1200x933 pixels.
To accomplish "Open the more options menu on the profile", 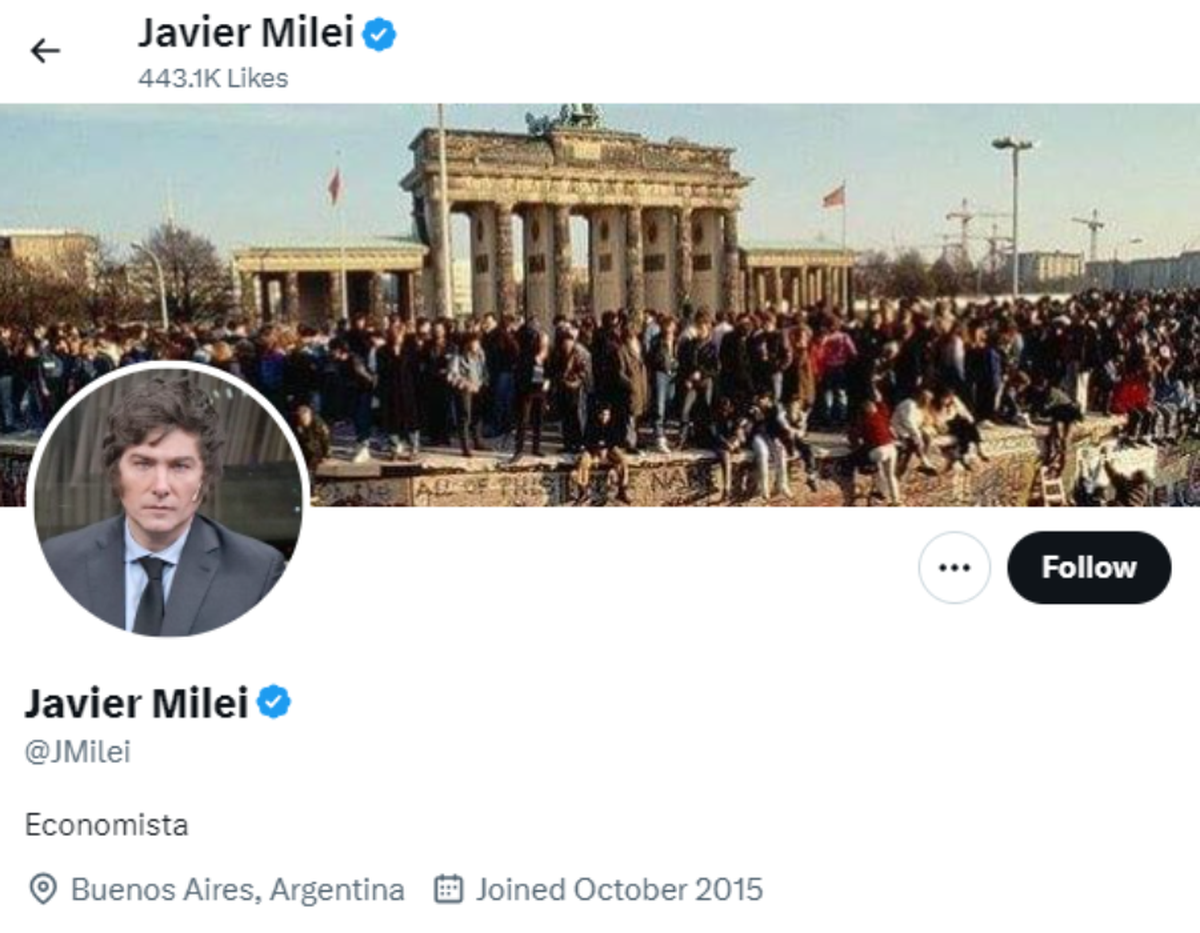I will (954, 567).
